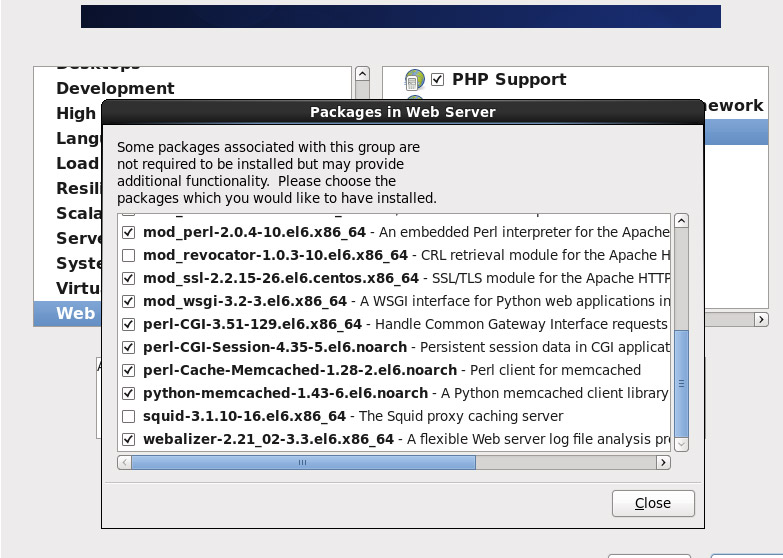Select the category starting with Syste
The width and height of the screenshot is (783, 558).
[78, 263]
